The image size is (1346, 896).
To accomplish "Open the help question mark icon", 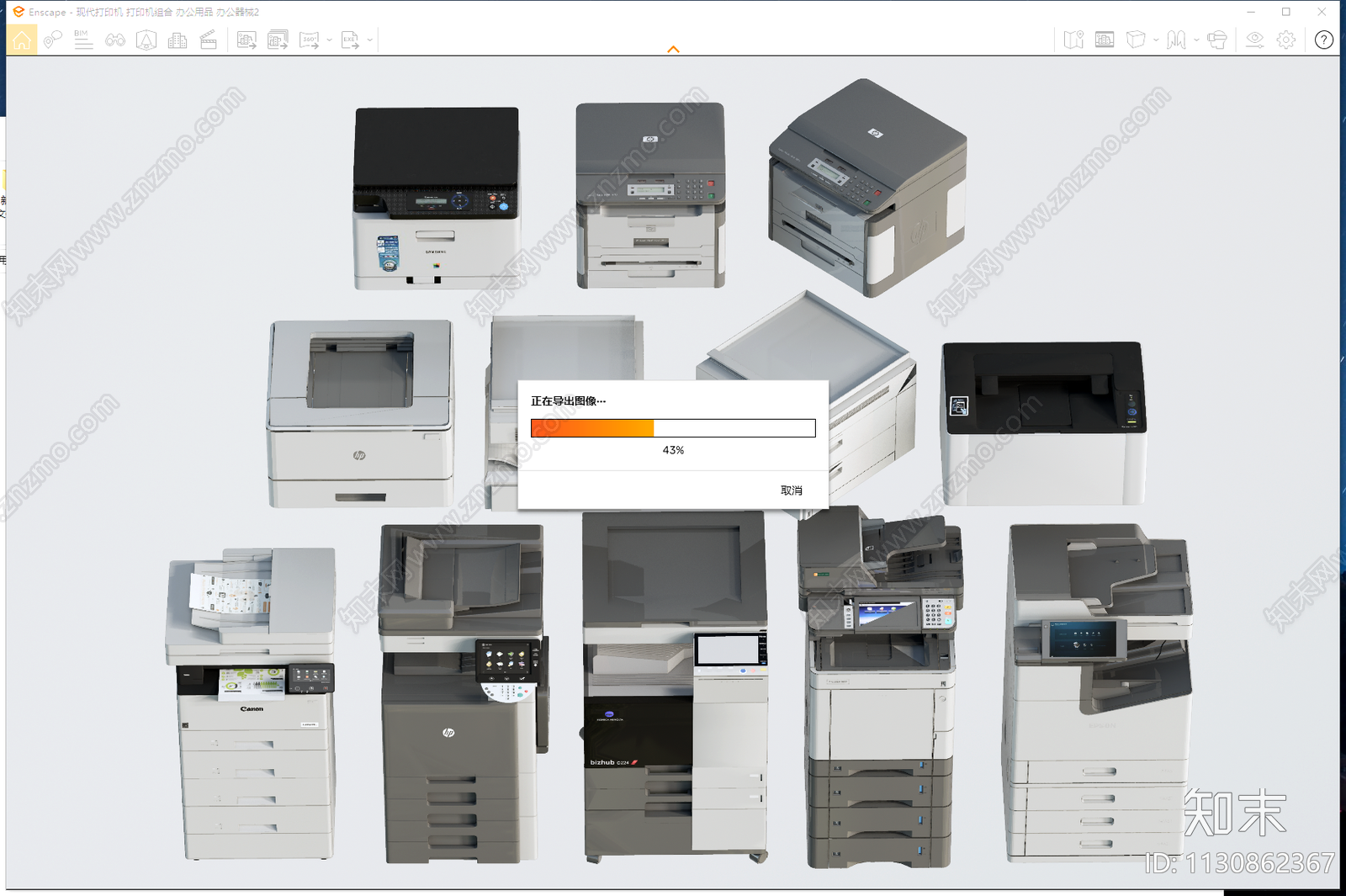I will (x=1324, y=40).
